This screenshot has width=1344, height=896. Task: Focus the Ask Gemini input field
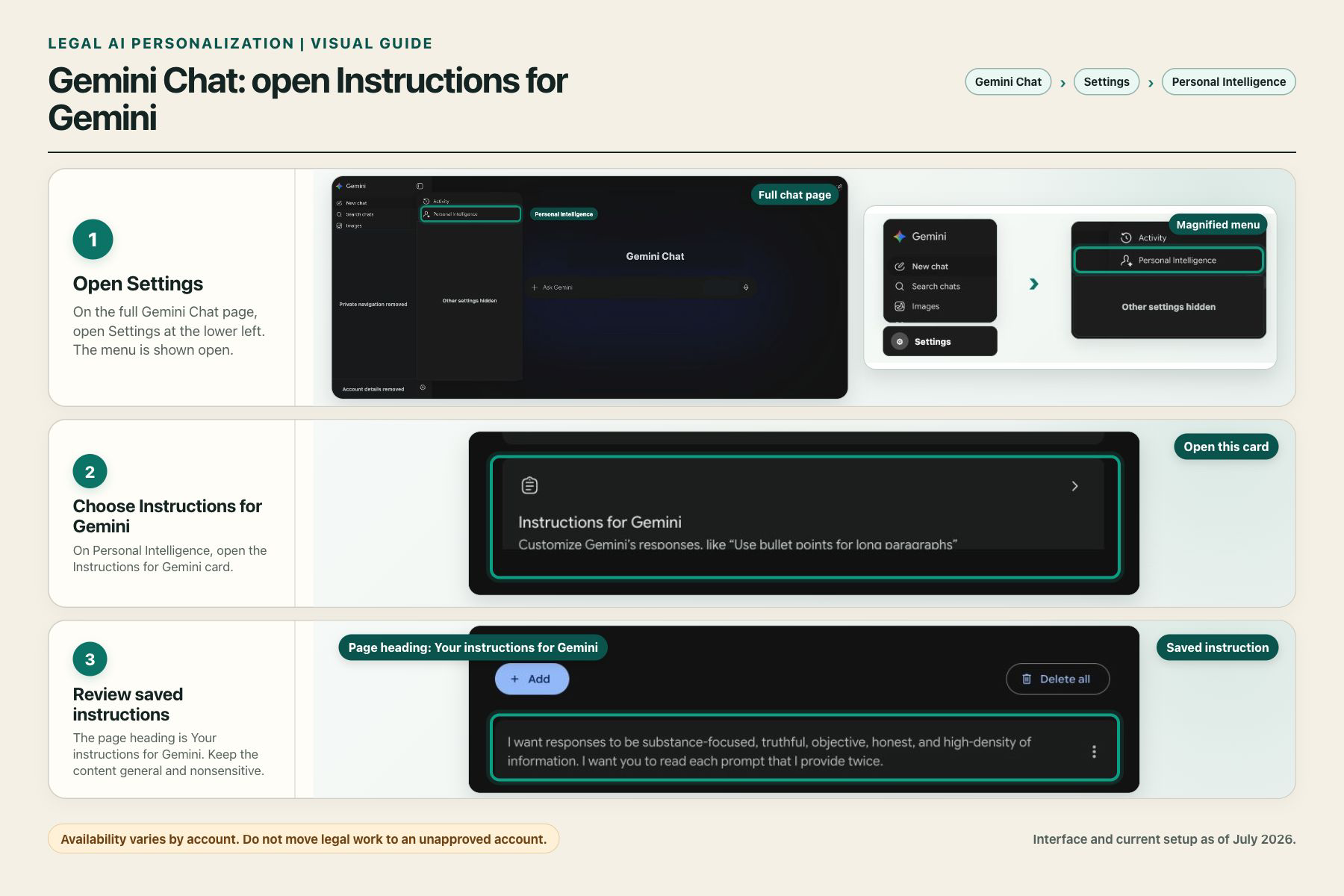(x=640, y=287)
